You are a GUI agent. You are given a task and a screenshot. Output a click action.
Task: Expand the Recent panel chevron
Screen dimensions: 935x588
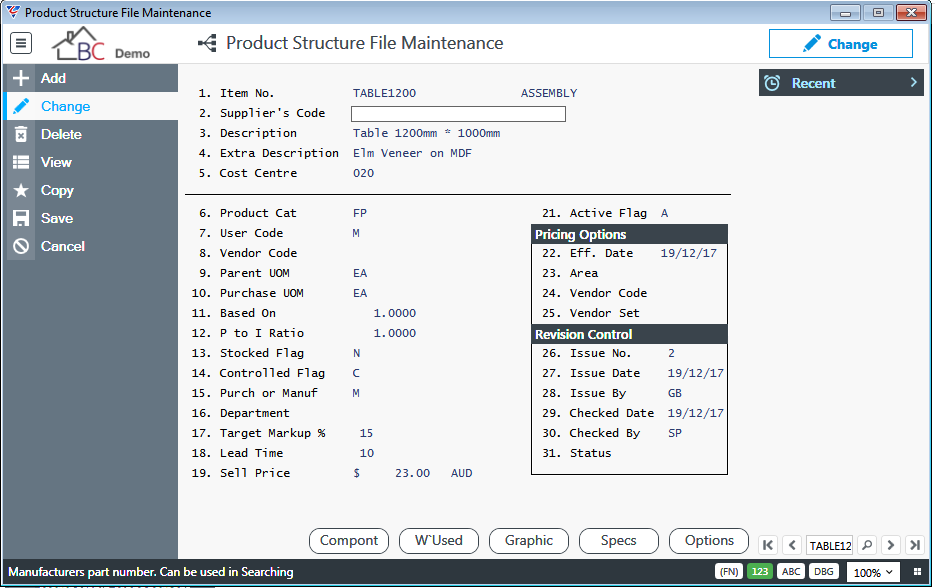coord(914,83)
